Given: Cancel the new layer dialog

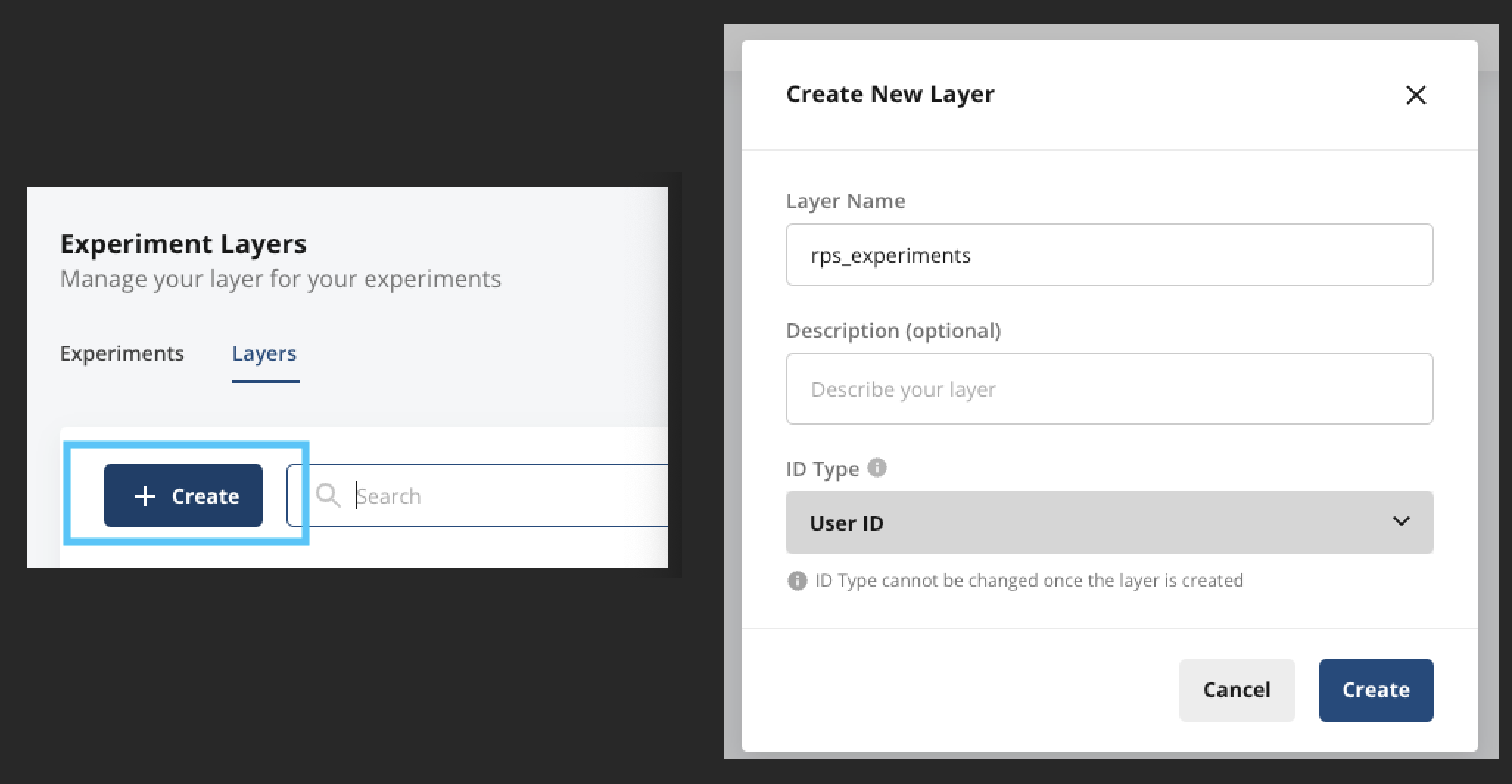Looking at the screenshot, I should click(1237, 690).
